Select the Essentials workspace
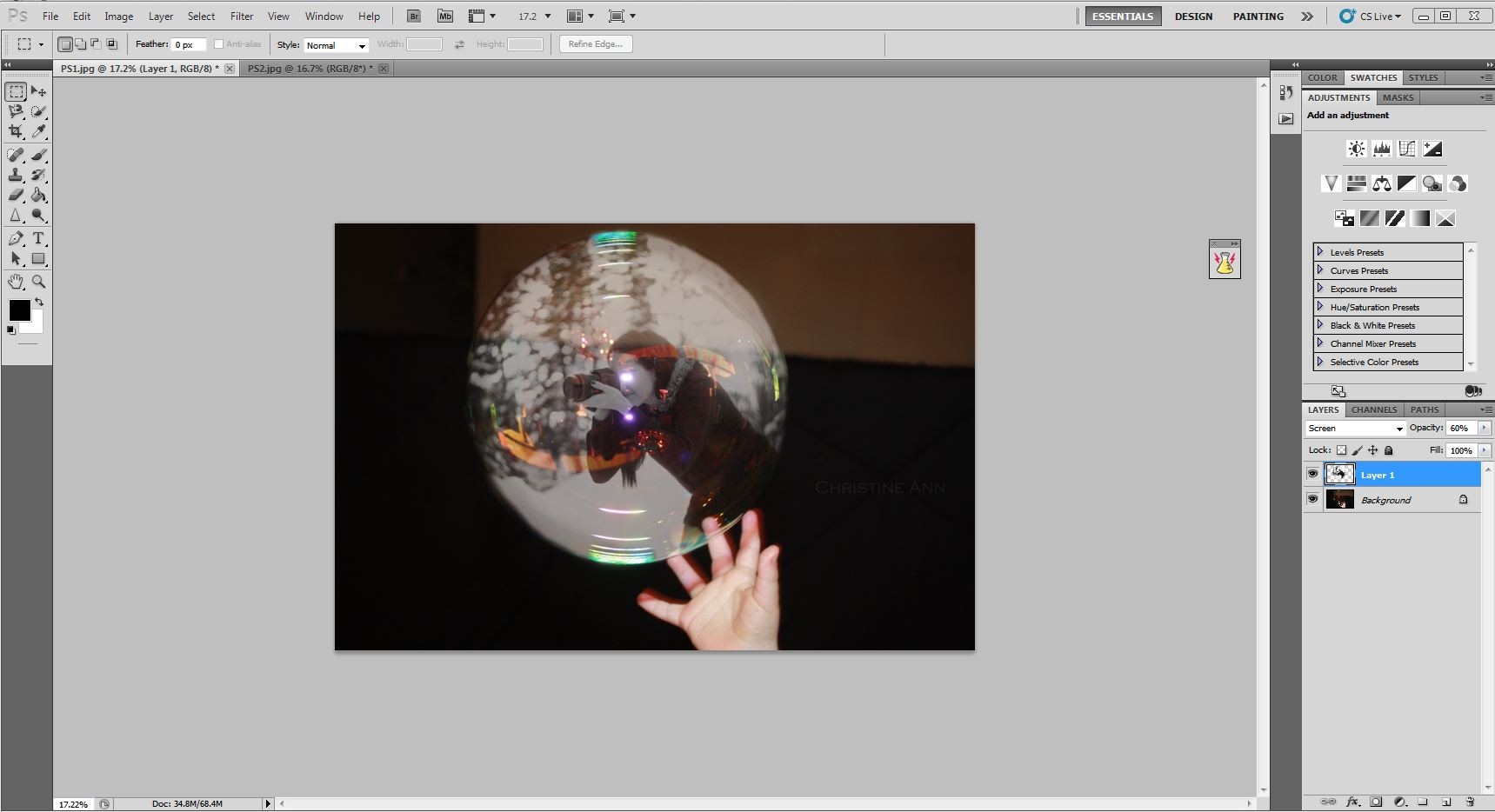 pyautogui.click(x=1123, y=17)
